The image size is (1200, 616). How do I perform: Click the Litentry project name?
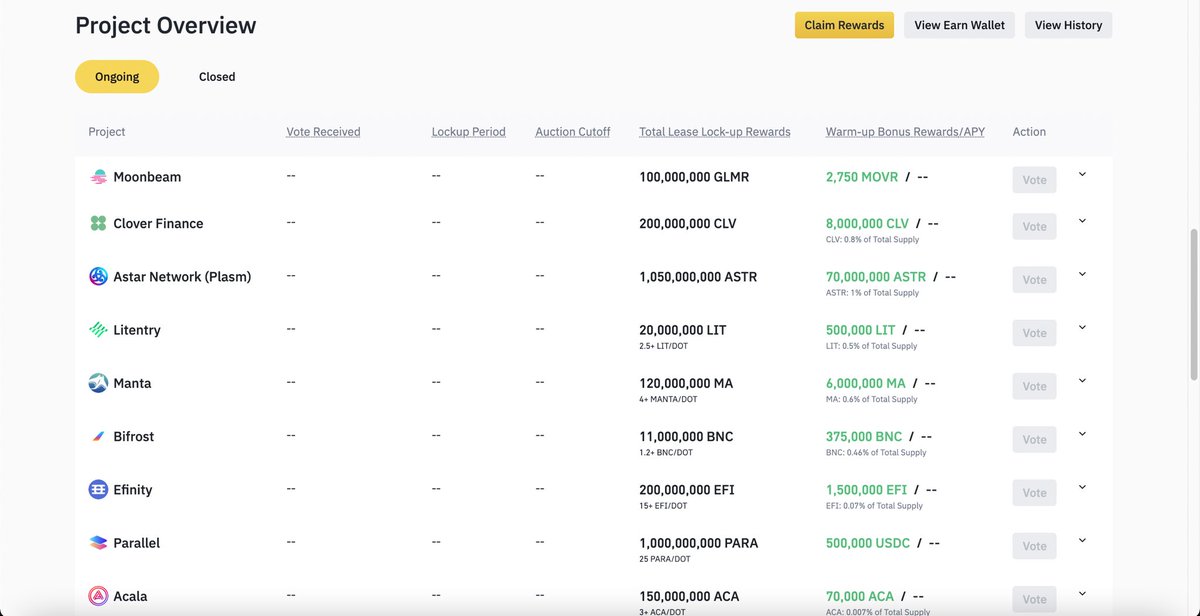coord(137,330)
